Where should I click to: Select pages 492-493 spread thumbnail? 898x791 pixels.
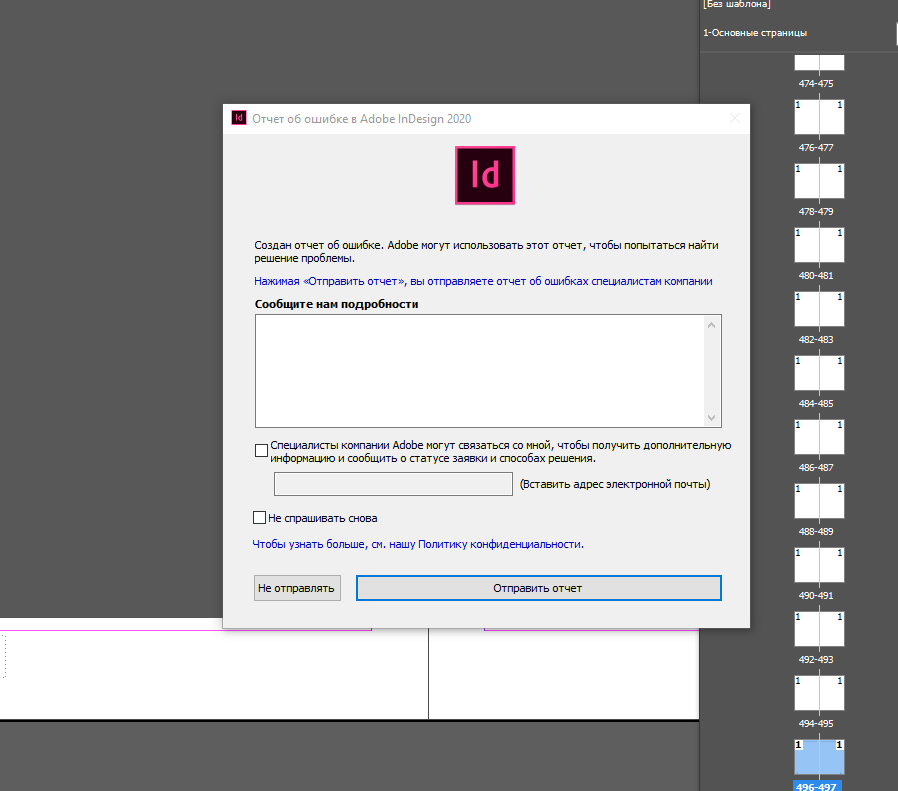coord(819,630)
